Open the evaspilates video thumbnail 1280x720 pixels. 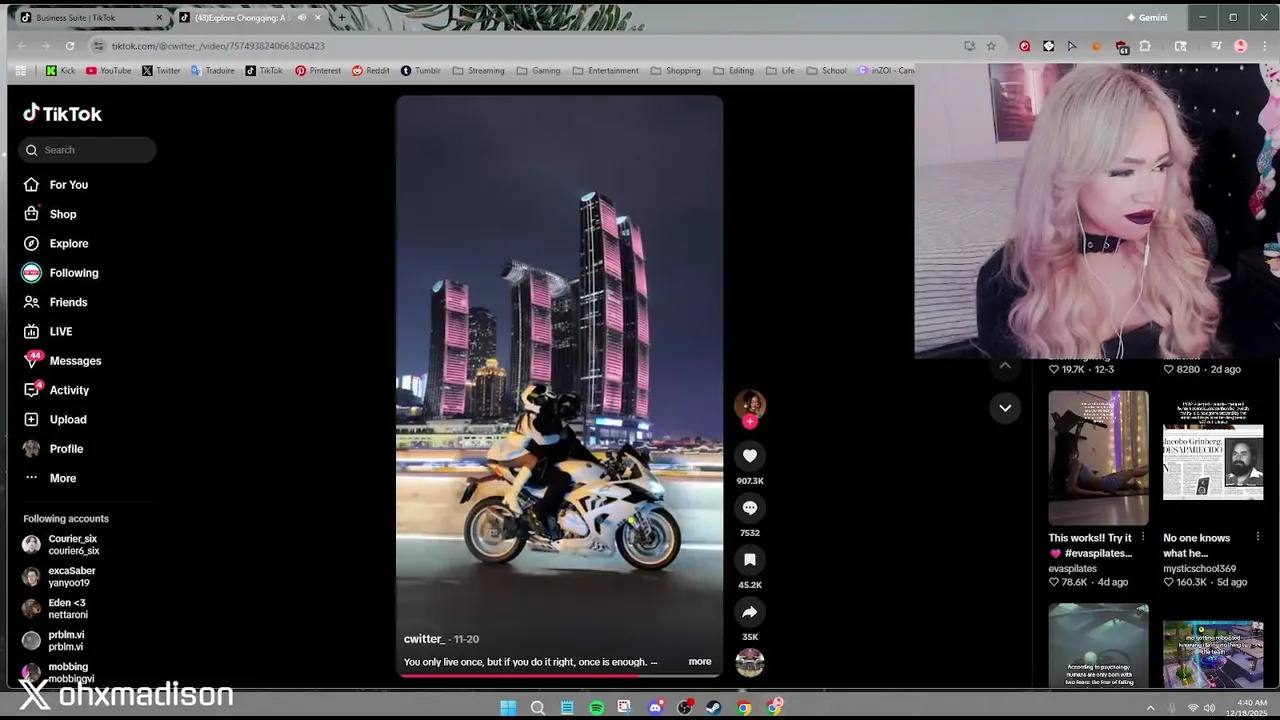(x=1098, y=458)
